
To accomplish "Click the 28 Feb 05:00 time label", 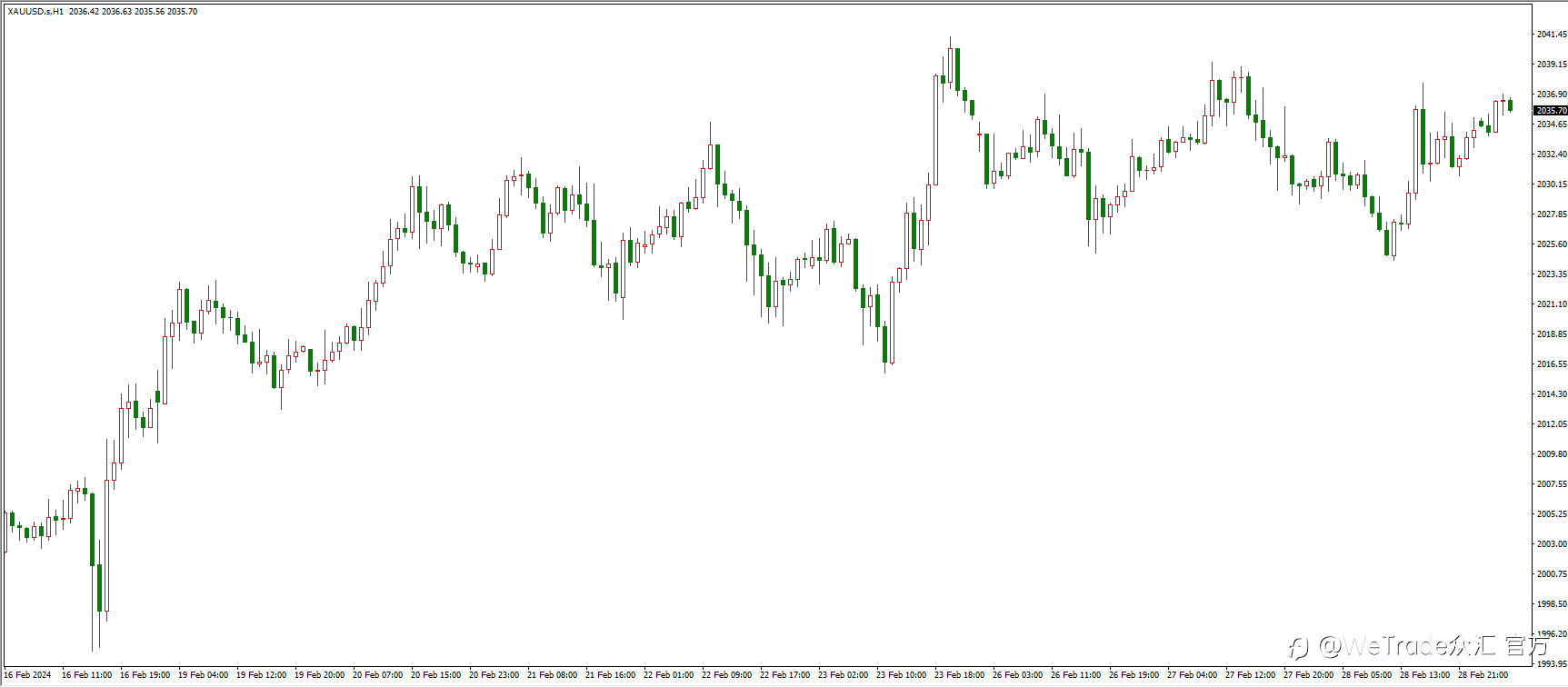I will click(x=1366, y=675).
